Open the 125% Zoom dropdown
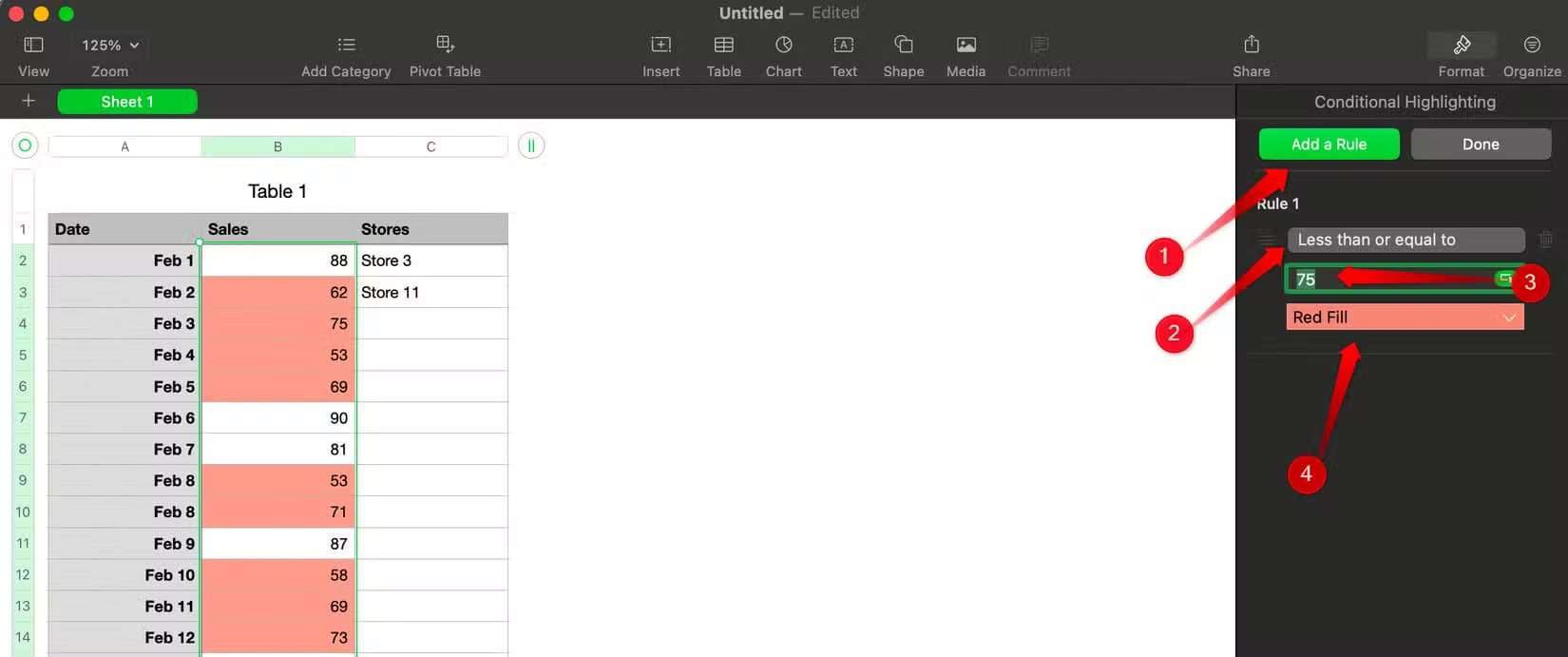The width and height of the screenshot is (1568, 657). (x=110, y=45)
